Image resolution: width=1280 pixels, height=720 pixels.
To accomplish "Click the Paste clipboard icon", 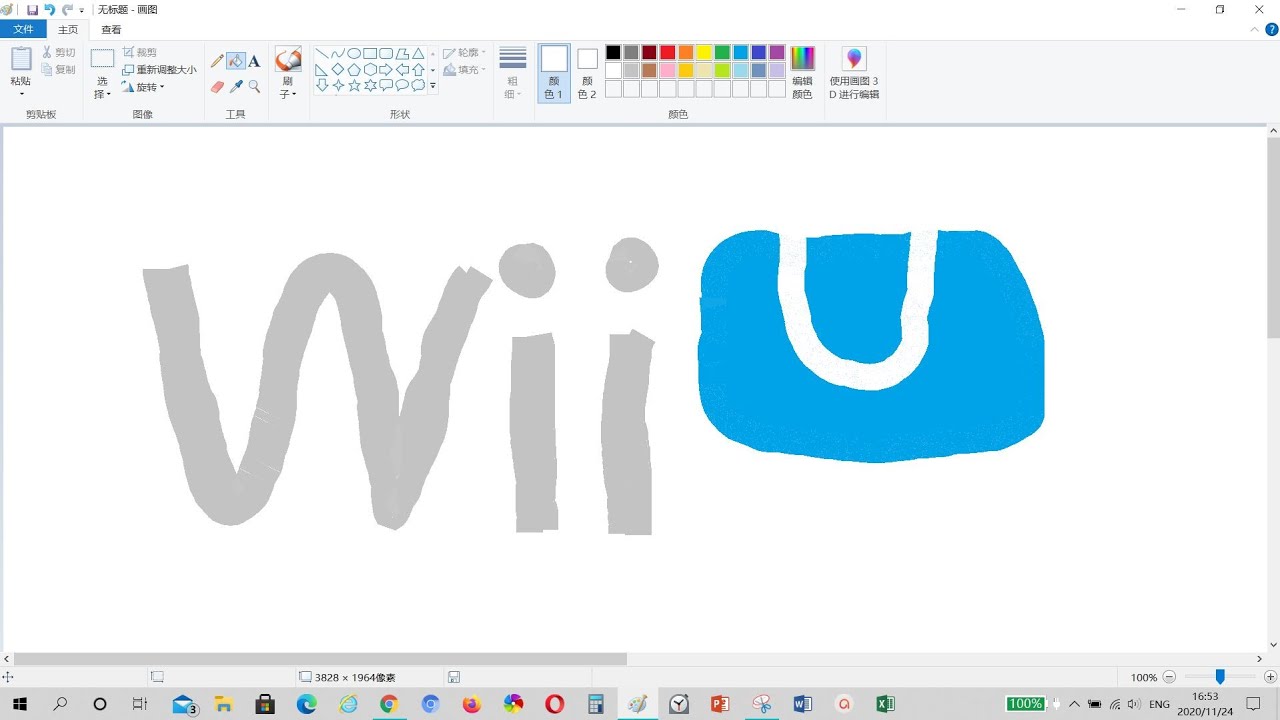I will coord(21,59).
